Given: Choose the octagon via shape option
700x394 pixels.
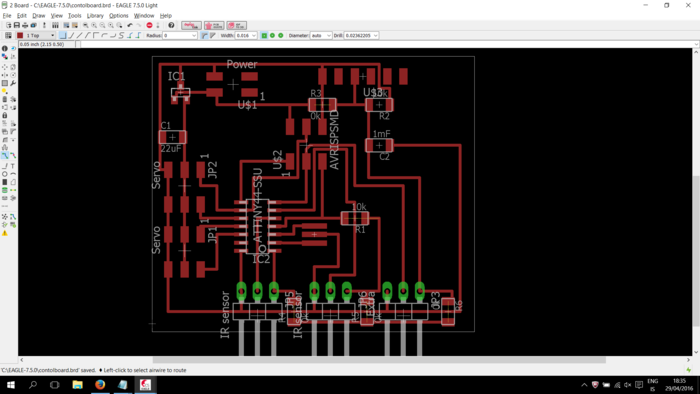Looking at the screenshot, I should (x=280, y=35).
